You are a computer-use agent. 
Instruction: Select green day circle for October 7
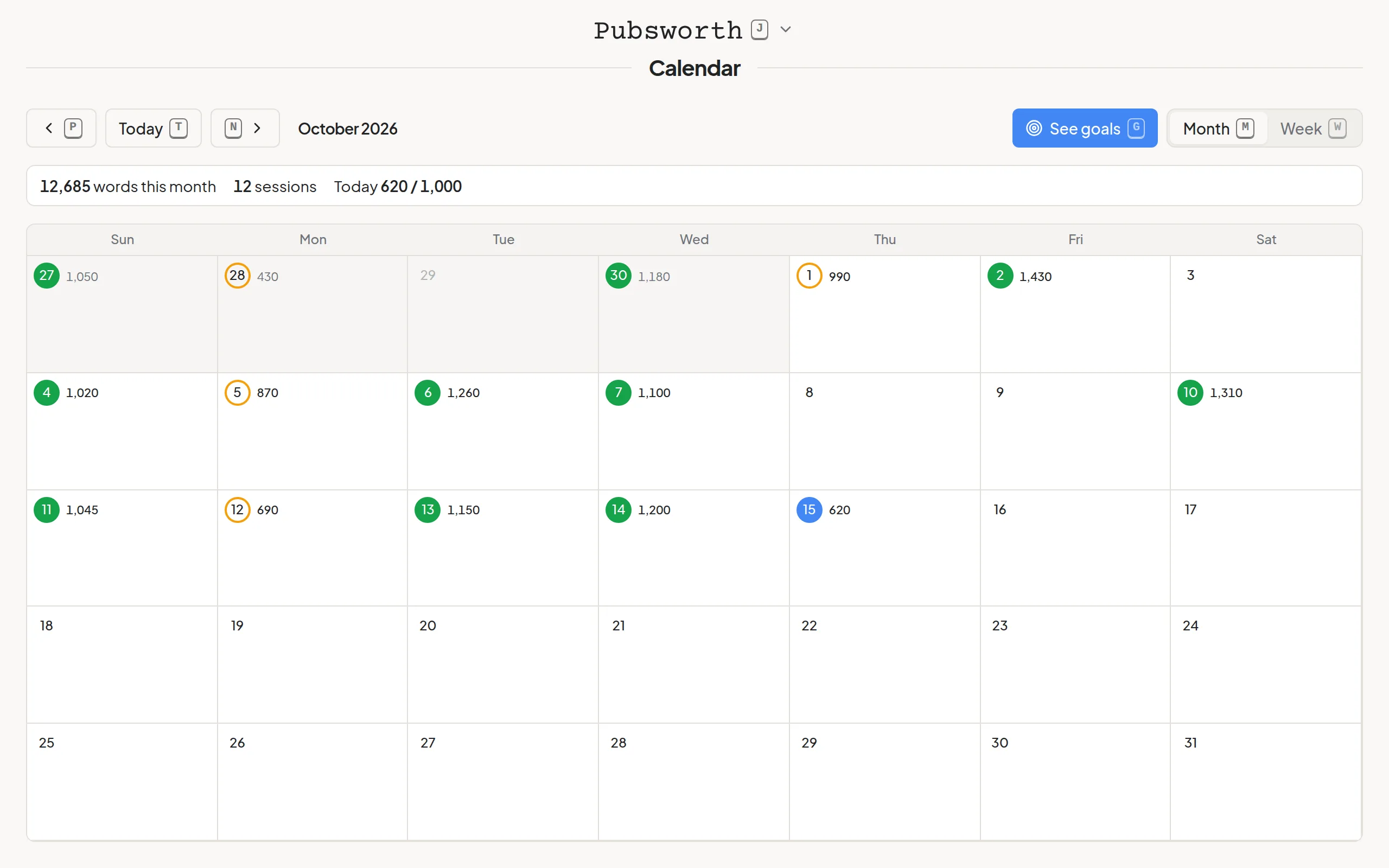coord(618,393)
